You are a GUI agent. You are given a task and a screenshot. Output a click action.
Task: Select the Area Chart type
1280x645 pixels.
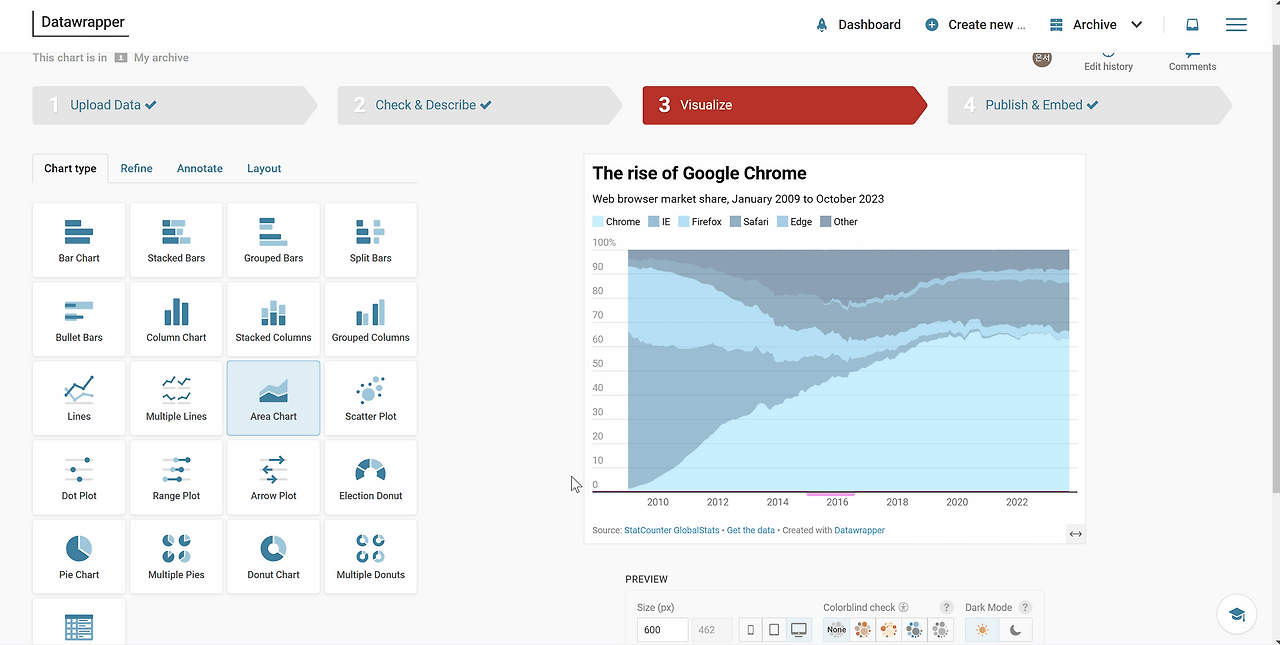click(x=273, y=398)
